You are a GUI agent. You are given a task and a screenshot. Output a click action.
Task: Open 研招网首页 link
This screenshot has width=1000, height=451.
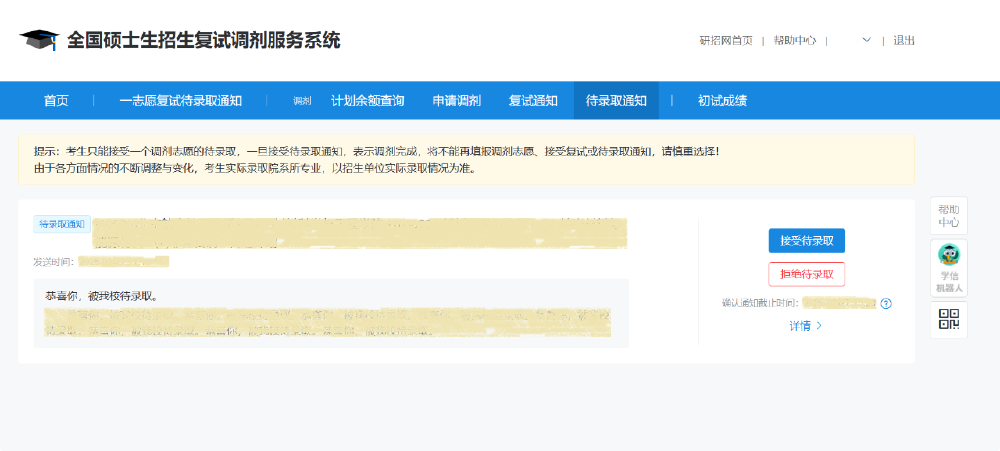[x=726, y=40]
